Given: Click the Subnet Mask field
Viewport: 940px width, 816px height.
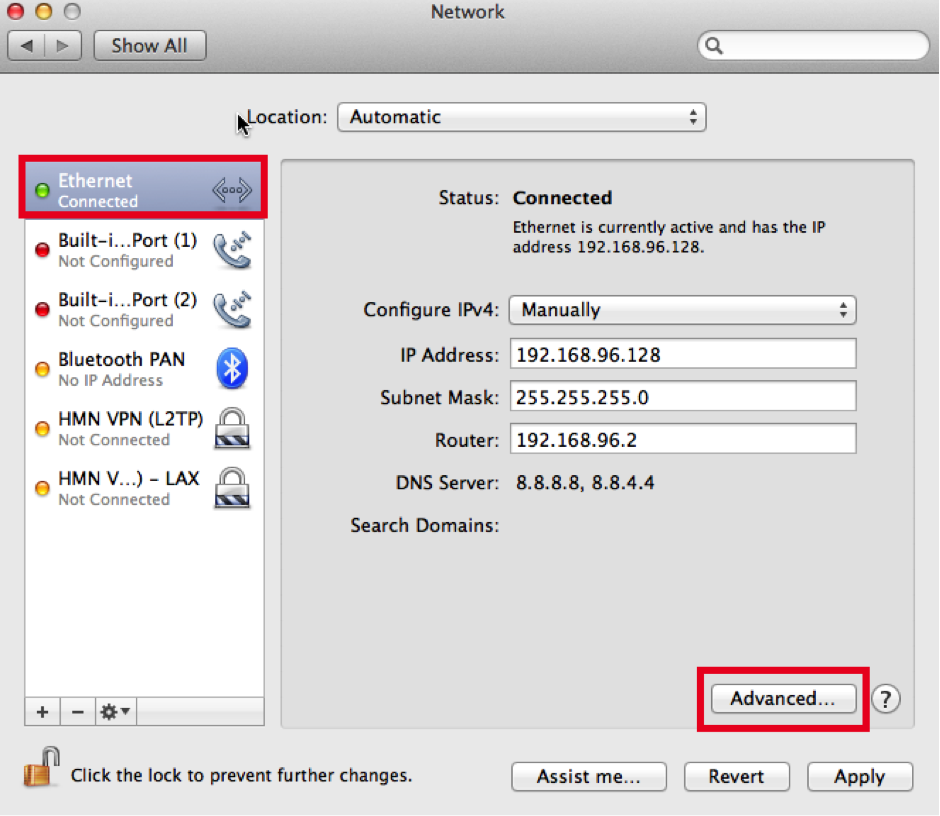Looking at the screenshot, I should click(x=683, y=396).
